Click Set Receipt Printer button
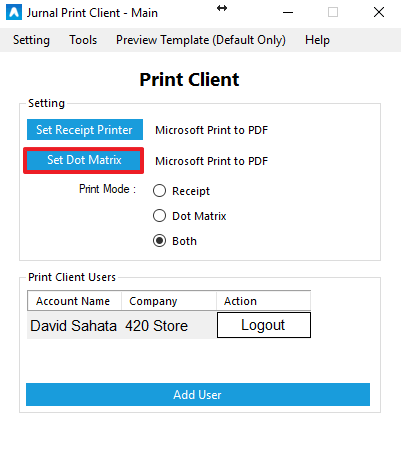The height and width of the screenshot is (453, 401). pyautogui.click(x=85, y=130)
